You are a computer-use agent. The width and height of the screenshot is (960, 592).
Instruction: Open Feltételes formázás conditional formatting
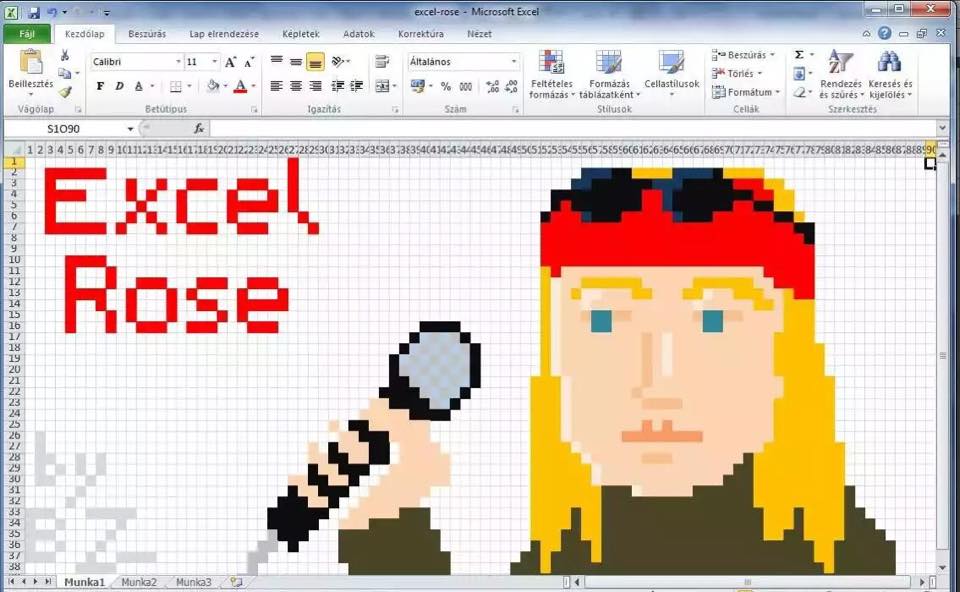tap(551, 75)
